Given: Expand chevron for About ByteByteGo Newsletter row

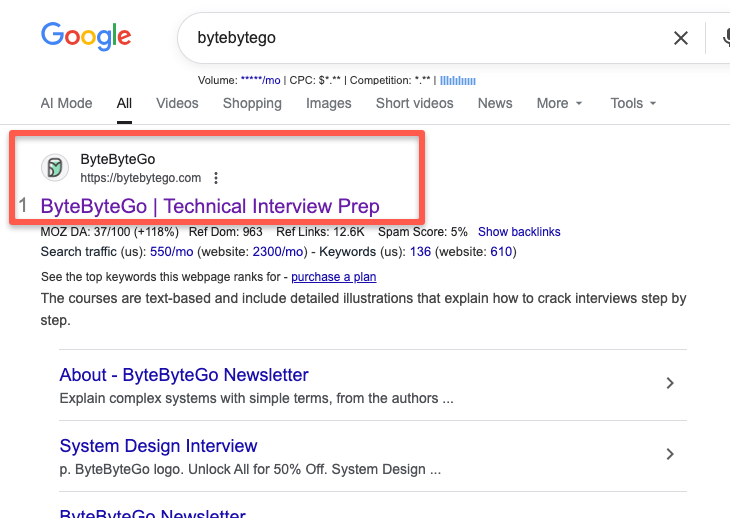Looking at the screenshot, I should click(670, 383).
